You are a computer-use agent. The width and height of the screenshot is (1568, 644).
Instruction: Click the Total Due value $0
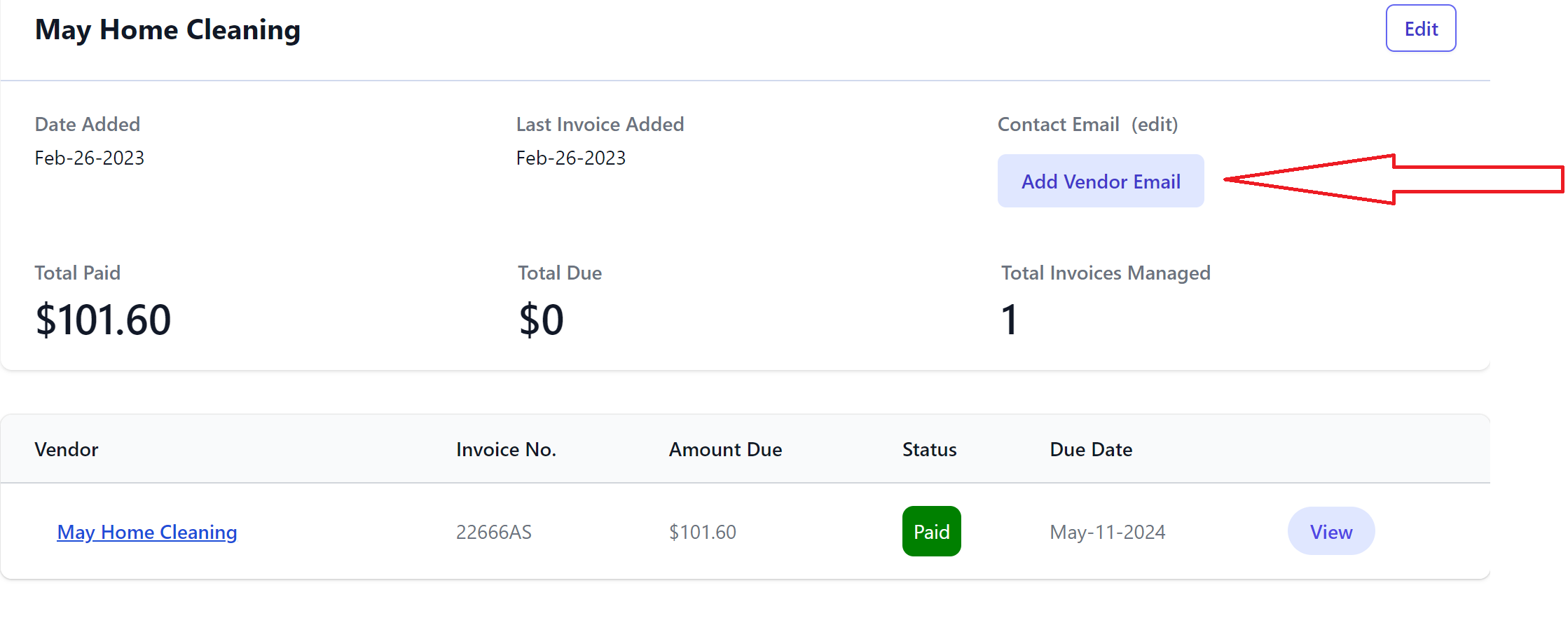[541, 320]
